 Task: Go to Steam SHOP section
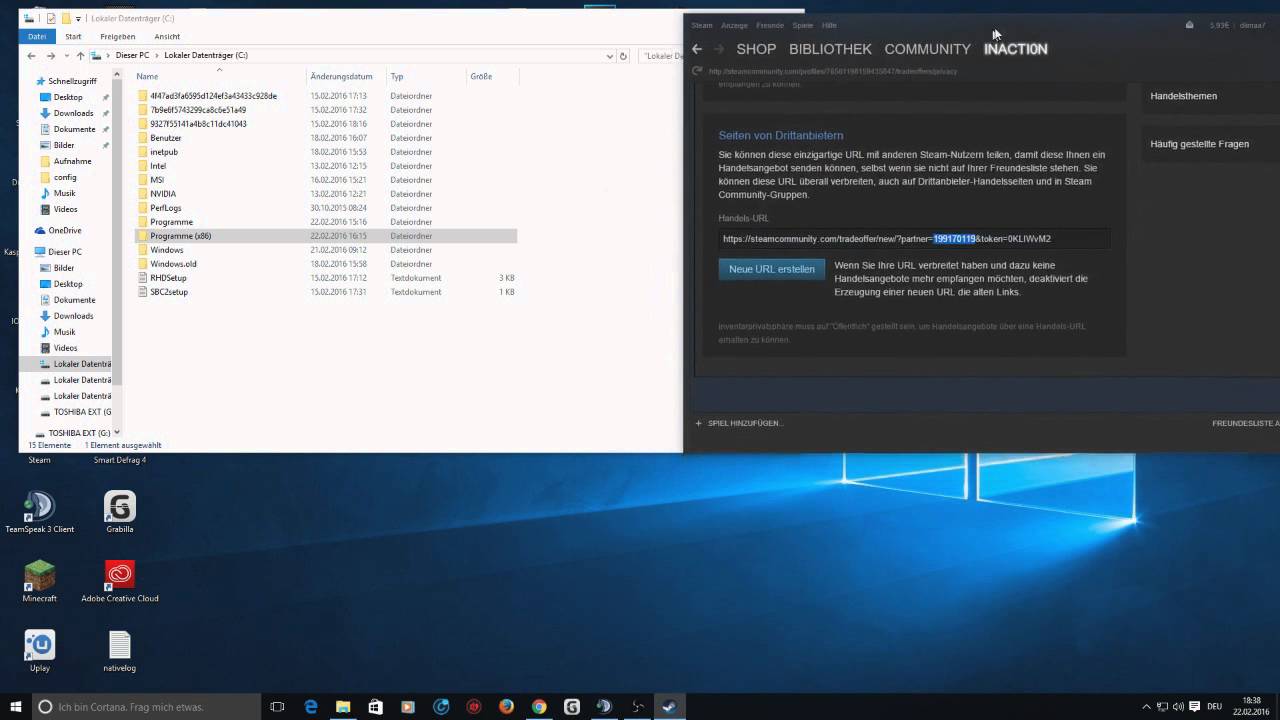(x=756, y=49)
